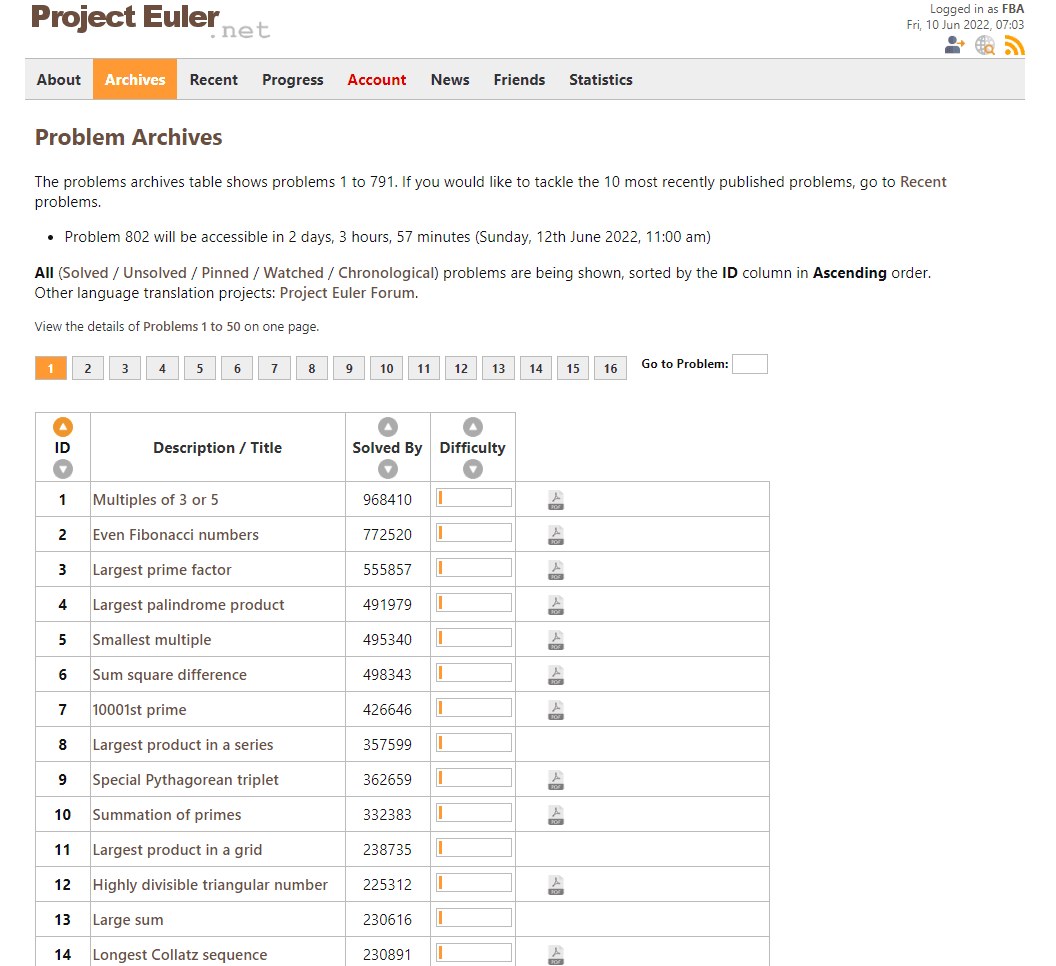Viewport: 1056px width, 966px height.
Task: Open PDF for Special Pythagorean triplet
Action: click(x=556, y=780)
